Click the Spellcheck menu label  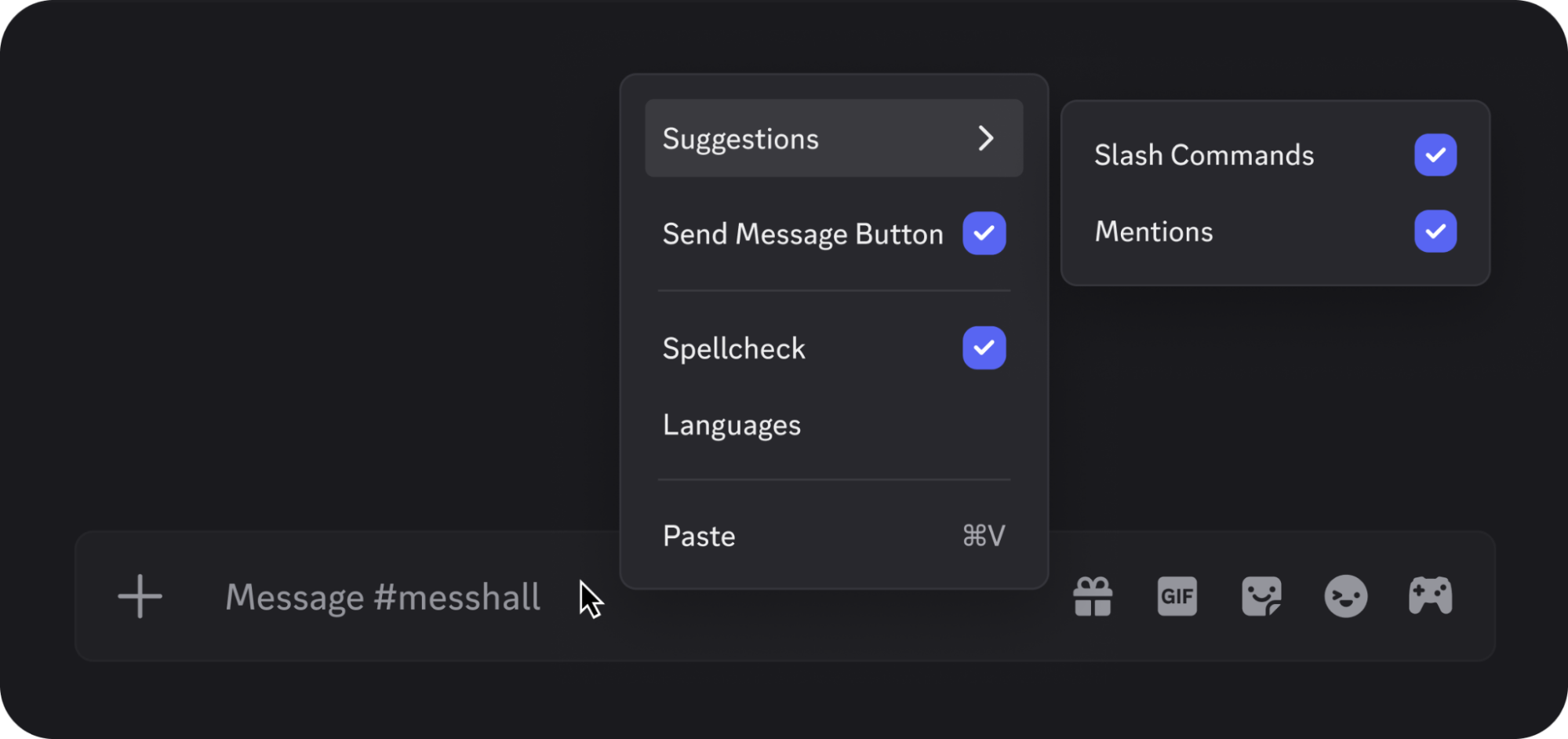(733, 348)
